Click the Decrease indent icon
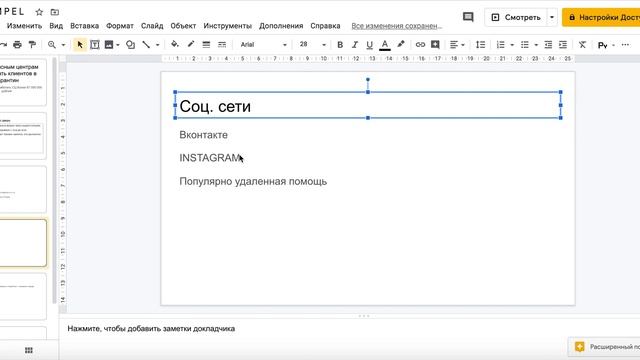640x360 pixels. click(x=548, y=45)
